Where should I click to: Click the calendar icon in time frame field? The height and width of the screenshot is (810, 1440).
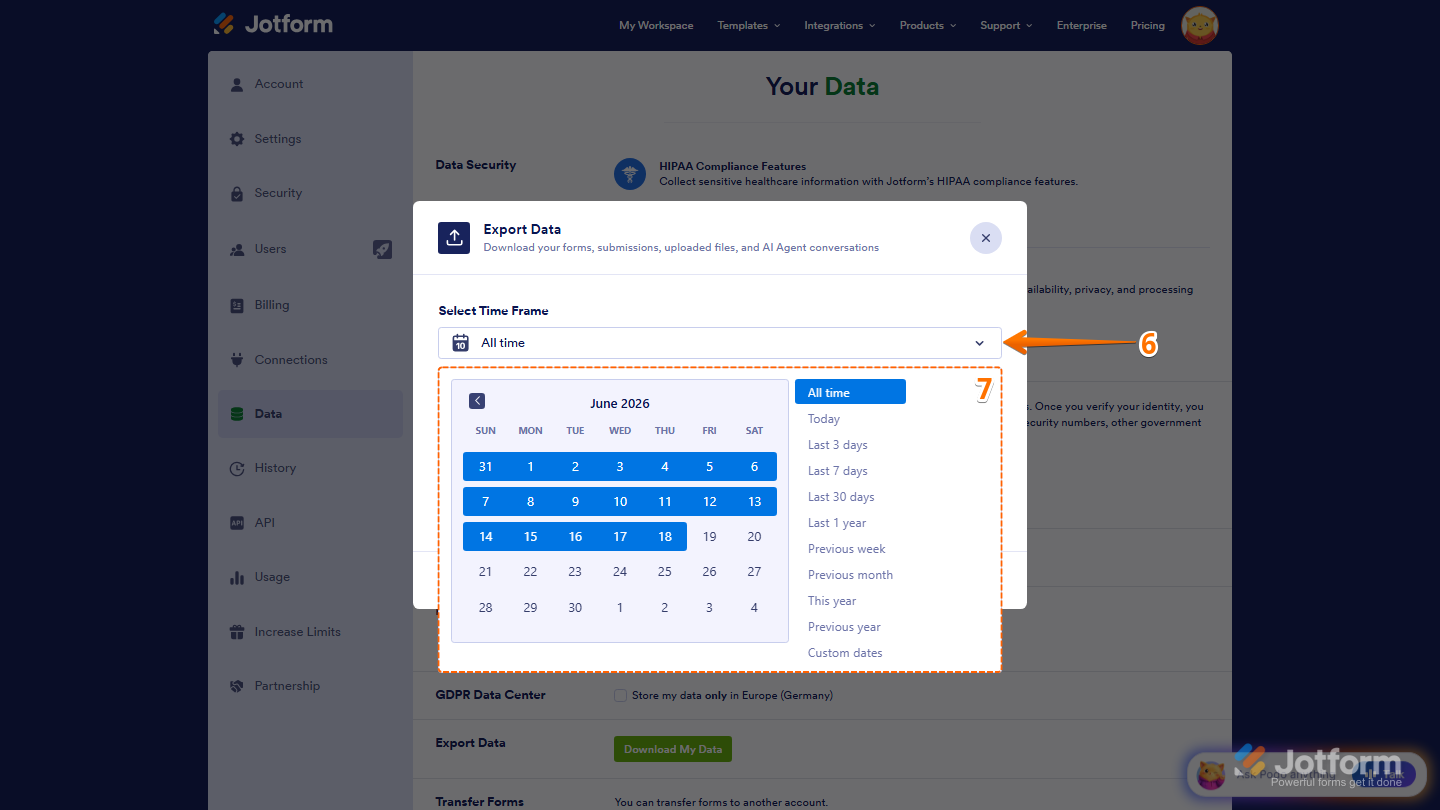(x=461, y=343)
